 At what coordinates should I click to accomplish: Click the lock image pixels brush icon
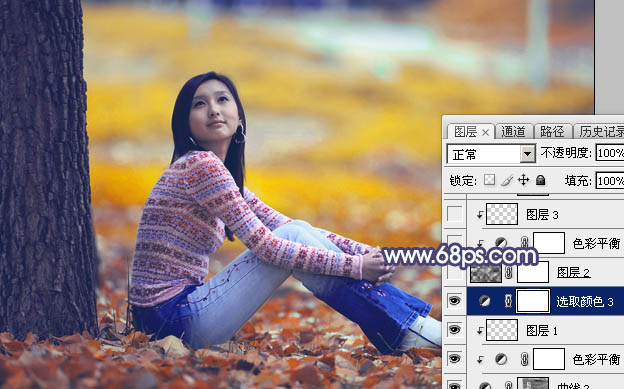(507, 180)
